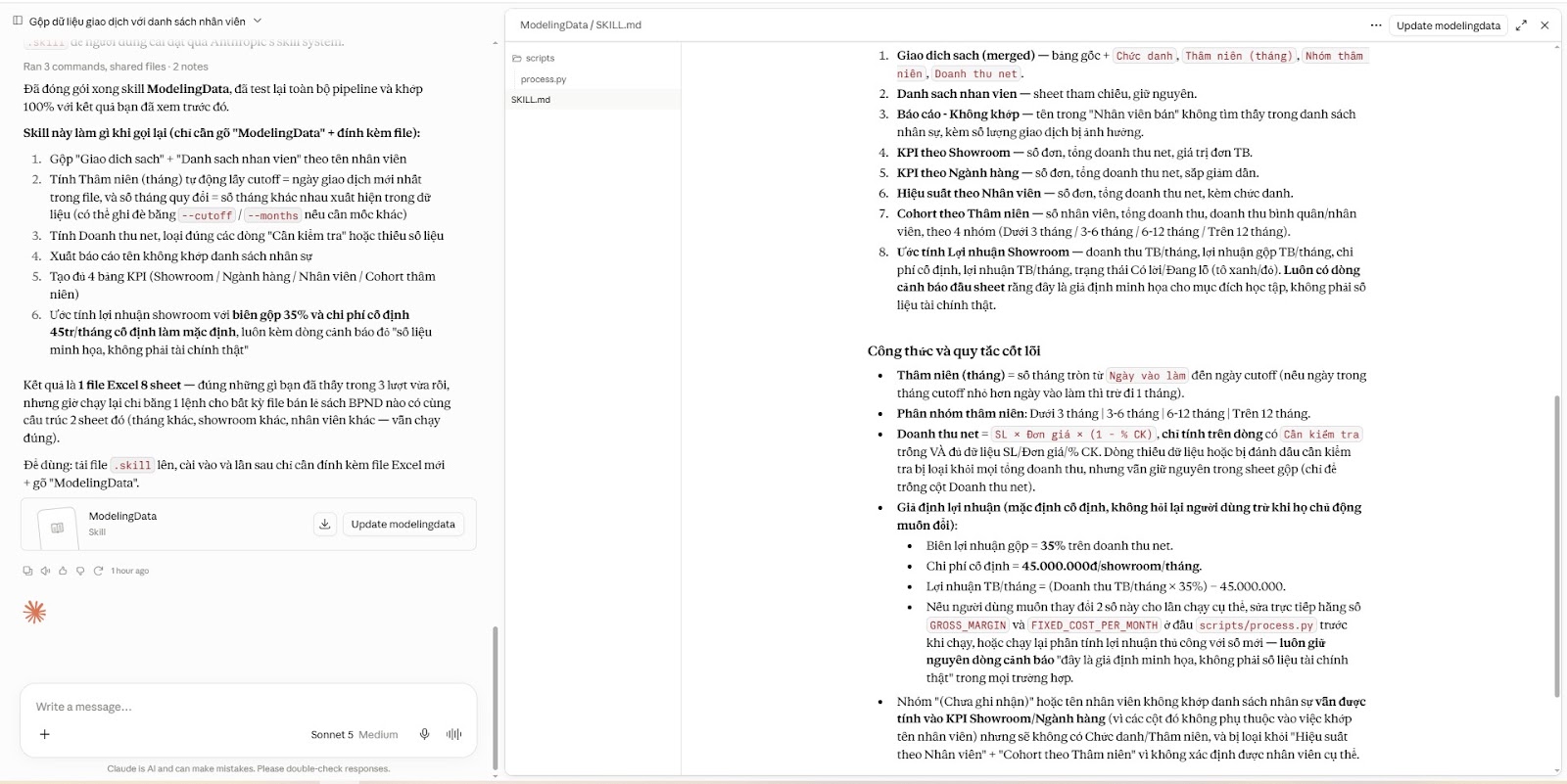Click 'KPI theo Ngành hàng' list item text

(958, 173)
